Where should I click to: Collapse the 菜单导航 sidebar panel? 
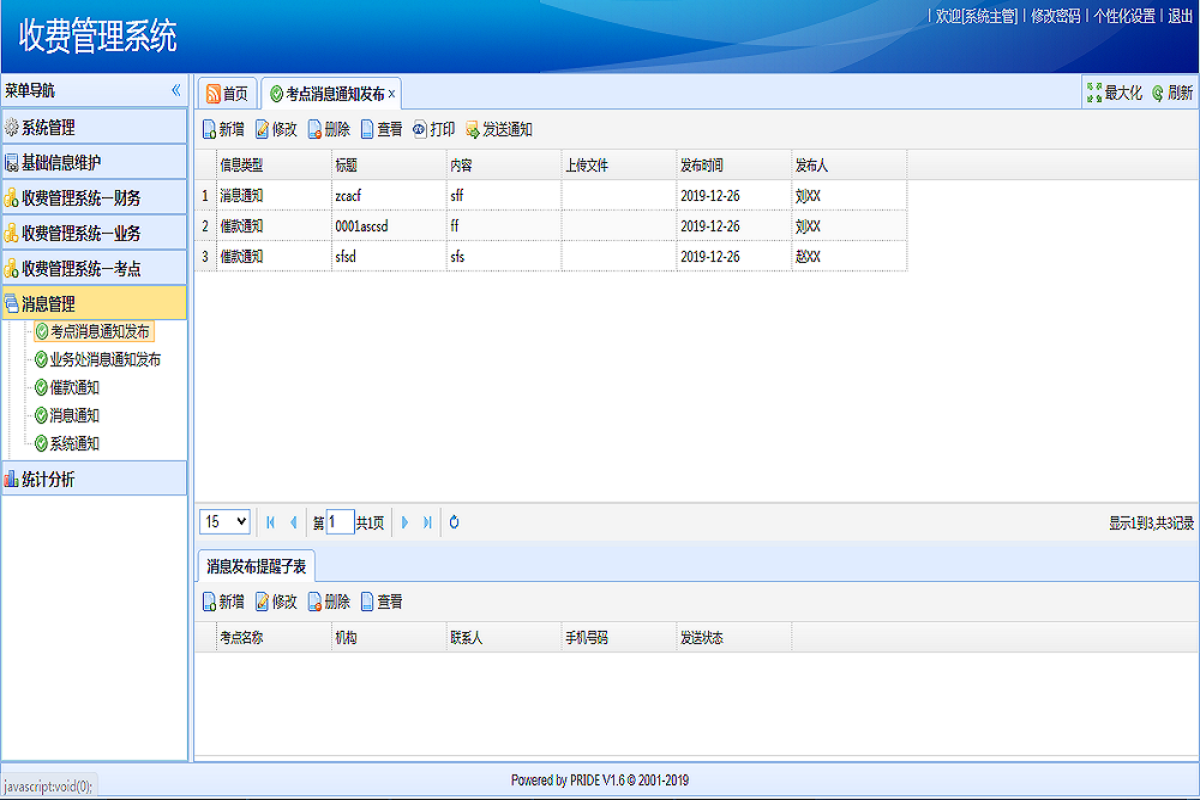(176, 90)
